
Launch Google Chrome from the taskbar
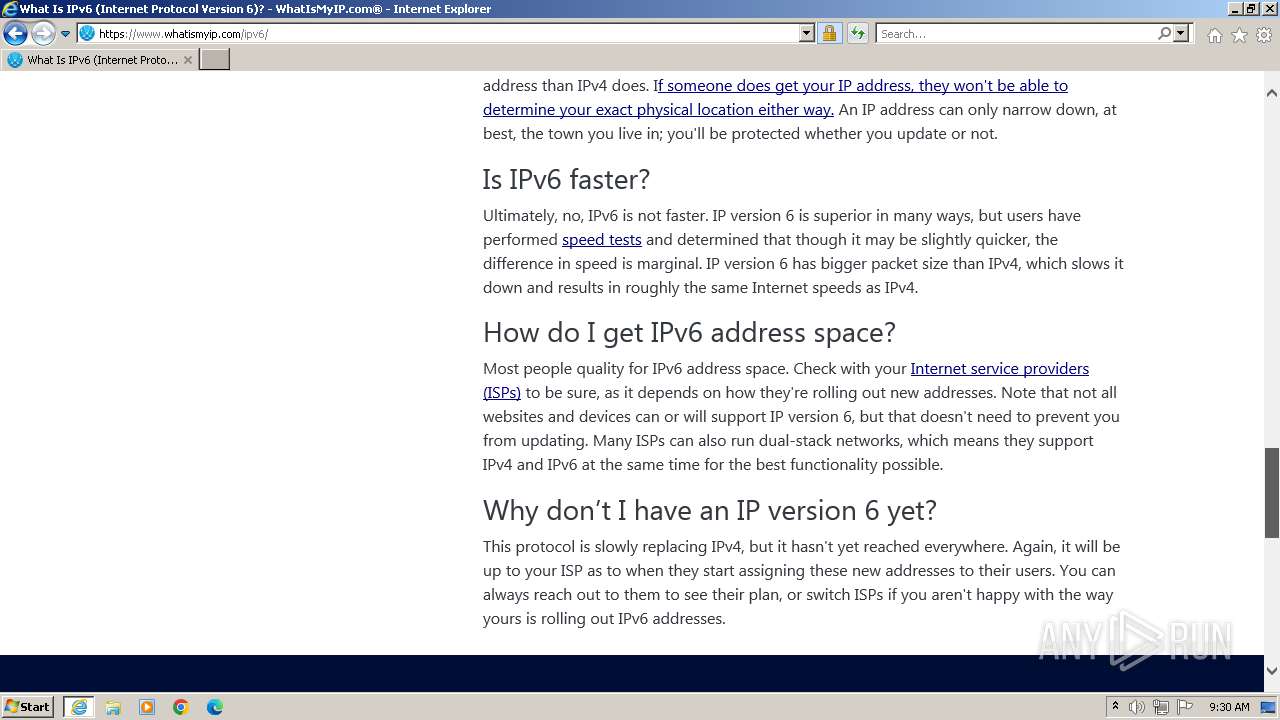point(181,707)
